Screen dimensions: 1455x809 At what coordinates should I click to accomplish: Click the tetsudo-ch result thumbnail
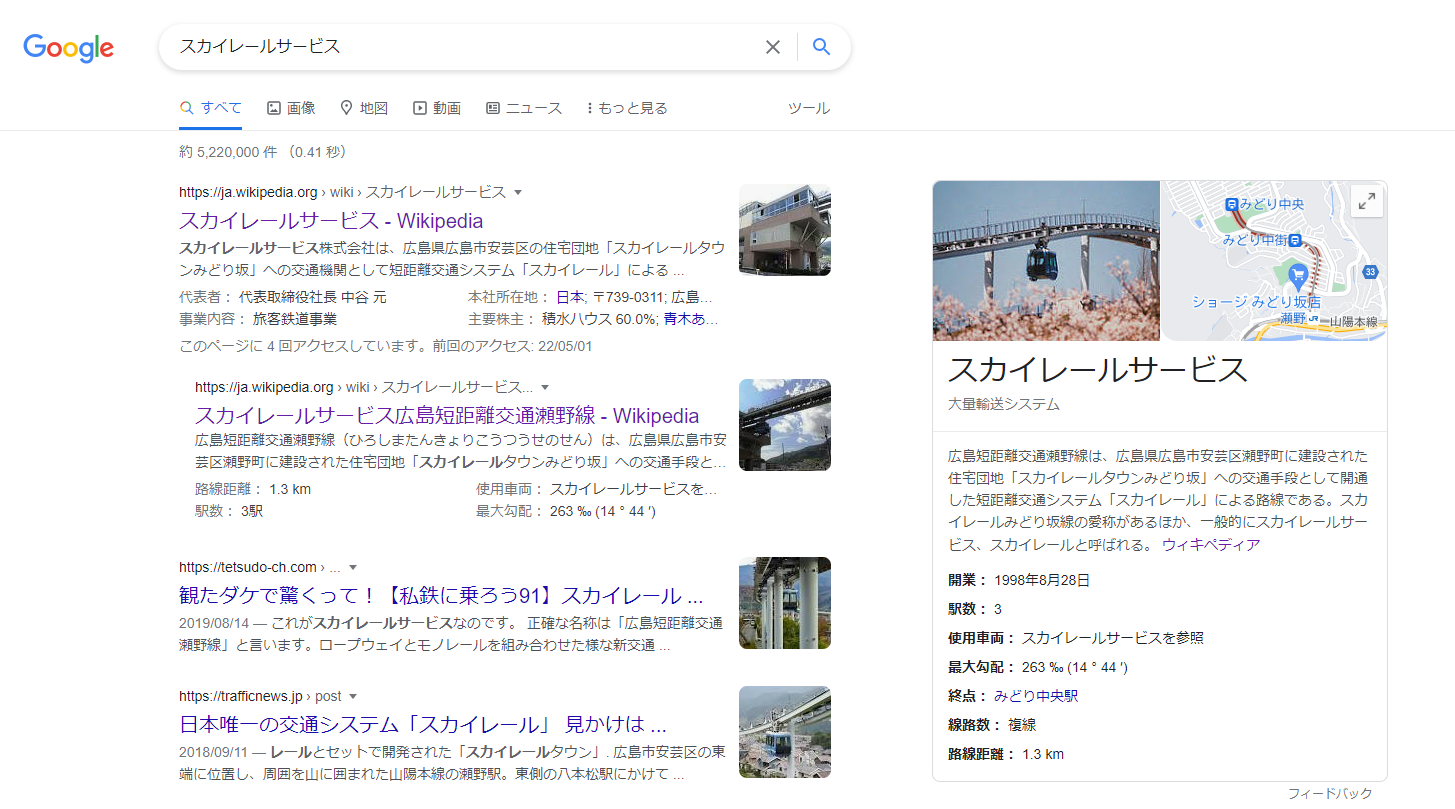(x=785, y=603)
